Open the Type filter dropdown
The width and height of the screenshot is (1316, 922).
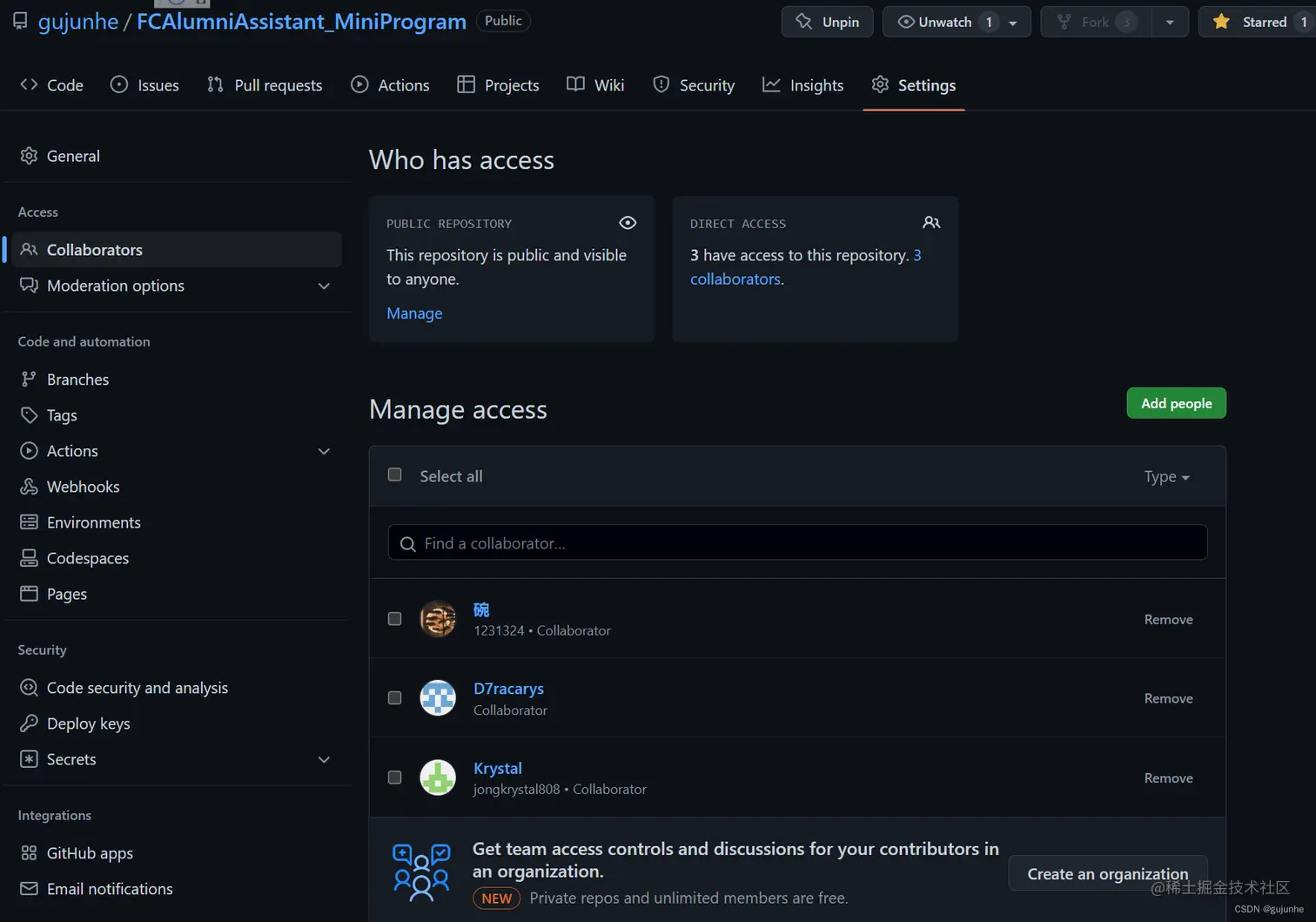point(1166,476)
